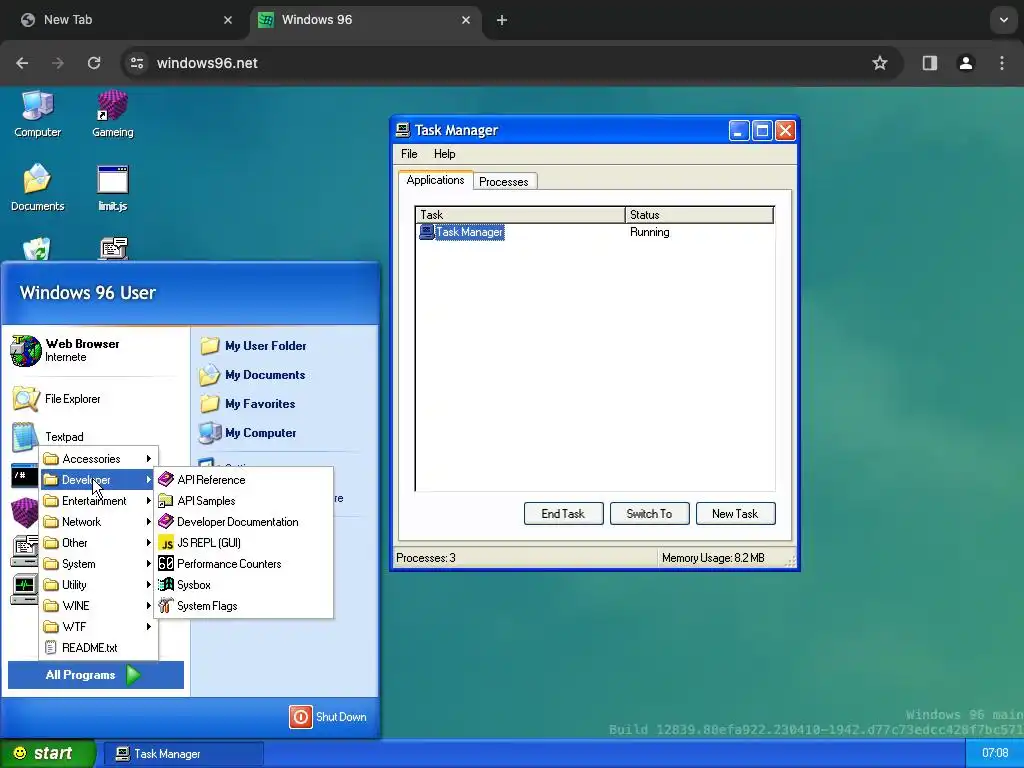This screenshot has width=1024, height=768.
Task: Click the Memory Usage status text
Action: point(713,558)
